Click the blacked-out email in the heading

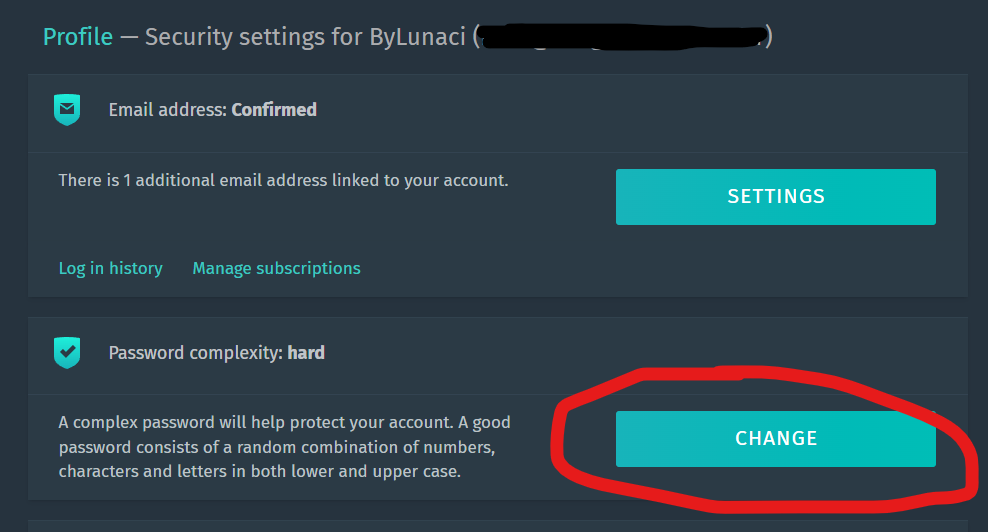pyautogui.click(x=622, y=37)
